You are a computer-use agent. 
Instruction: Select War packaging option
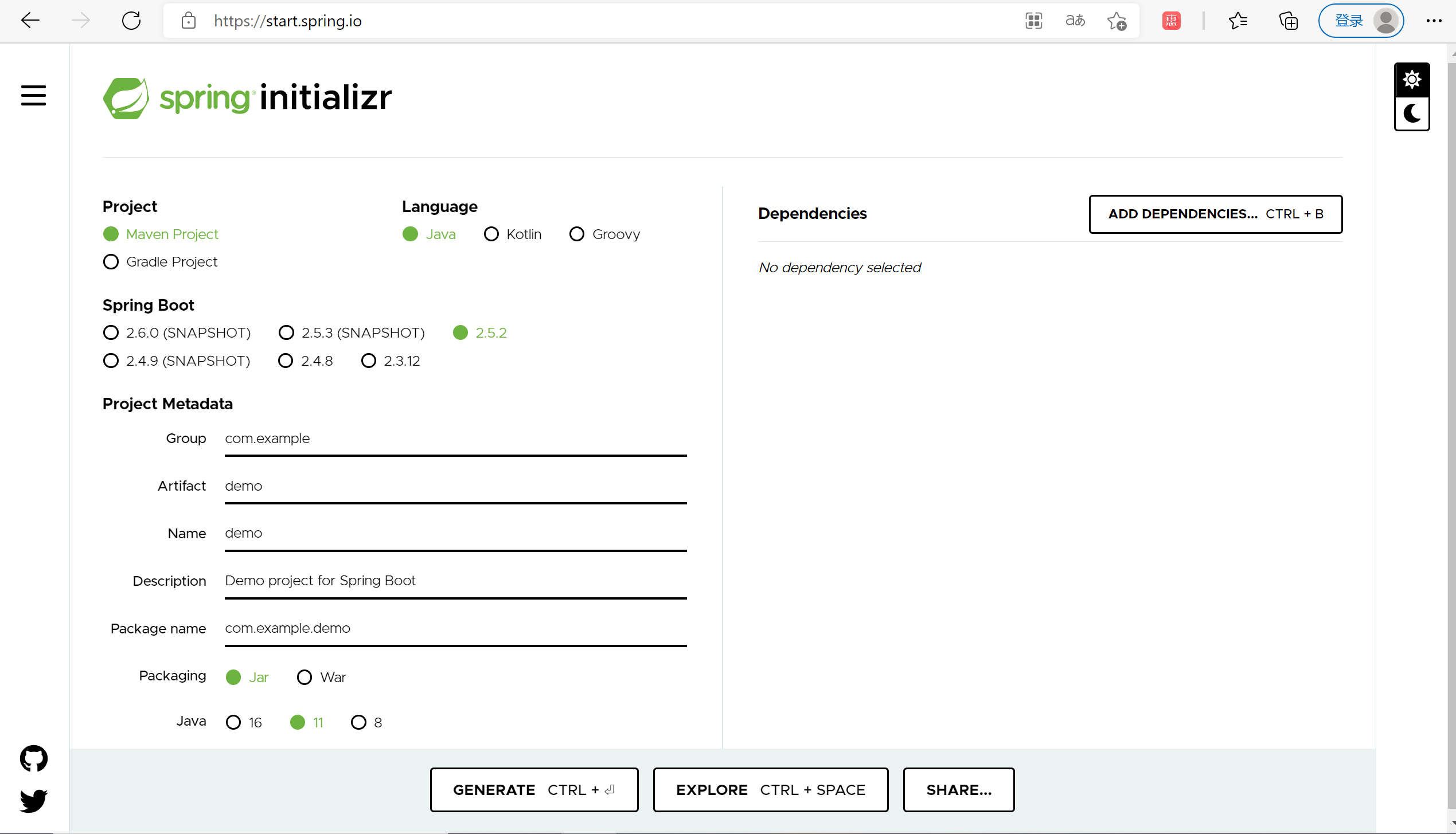click(x=305, y=678)
